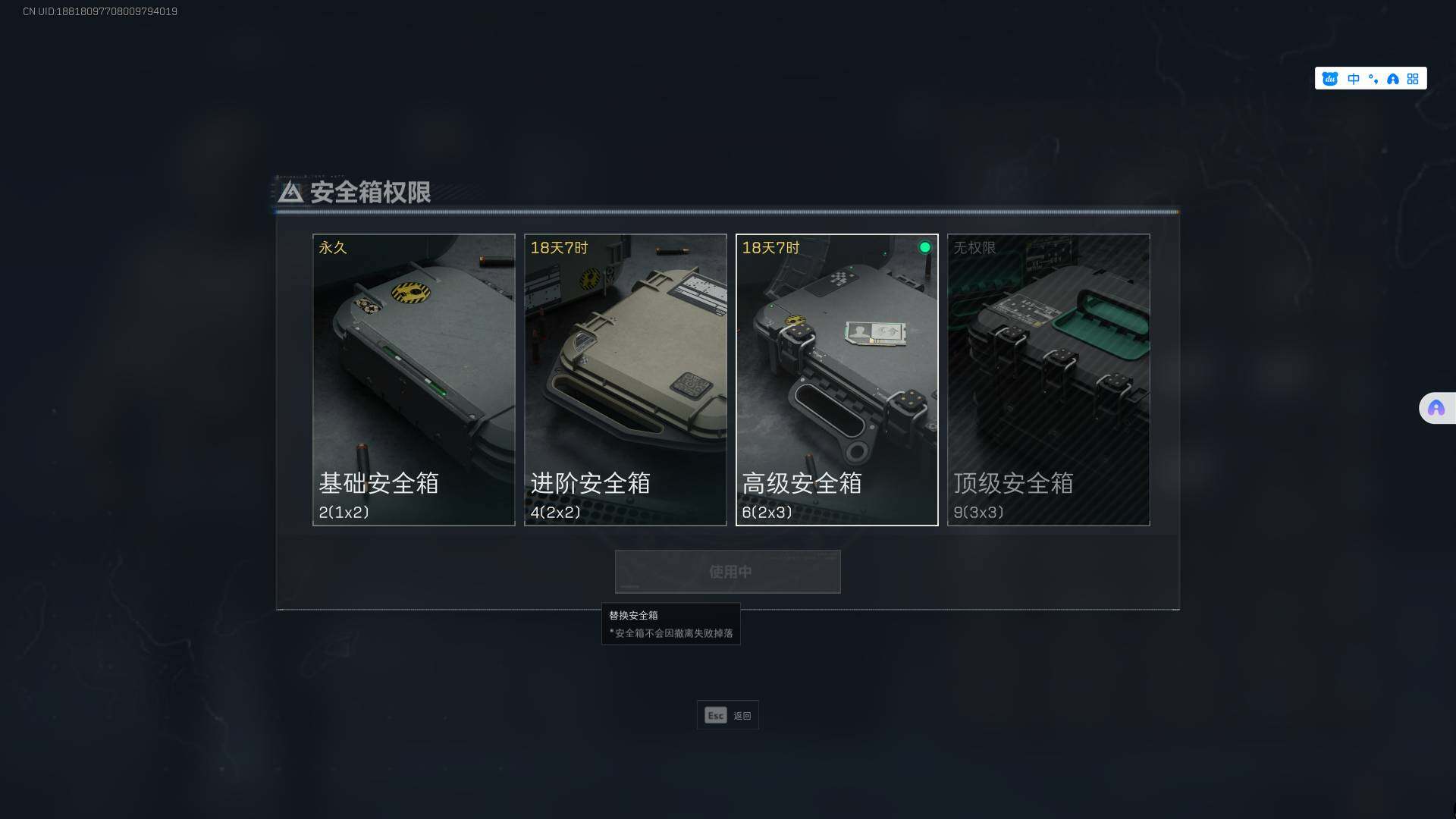Click the 无权限 label on 顶级安全箱
This screenshot has height=819, width=1456.
(x=975, y=248)
